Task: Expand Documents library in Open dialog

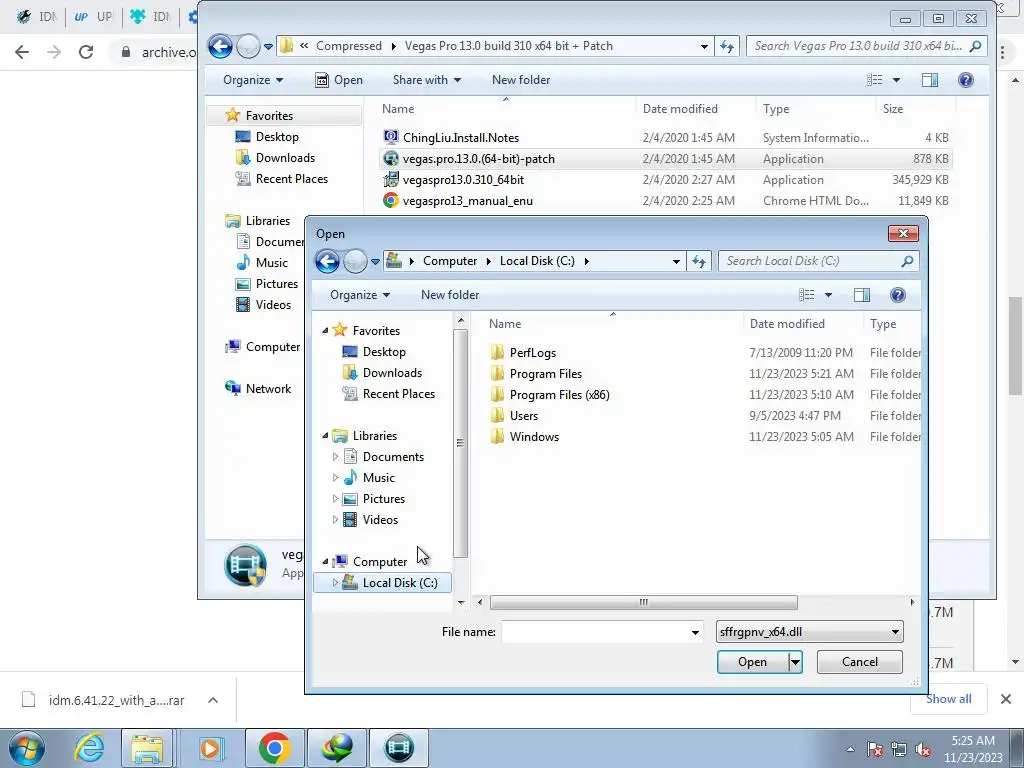Action: click(336, 456)
